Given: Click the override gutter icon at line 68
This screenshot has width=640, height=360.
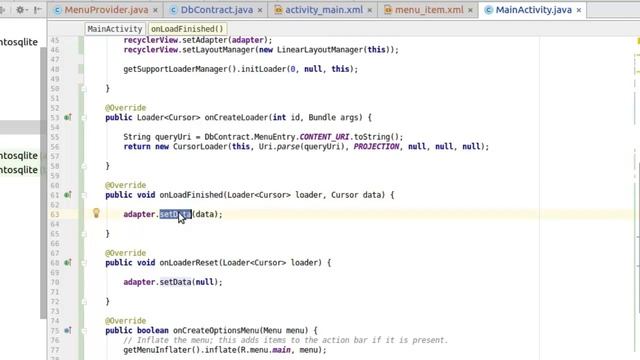Looking at the screenshot, I should coord(68,262).
